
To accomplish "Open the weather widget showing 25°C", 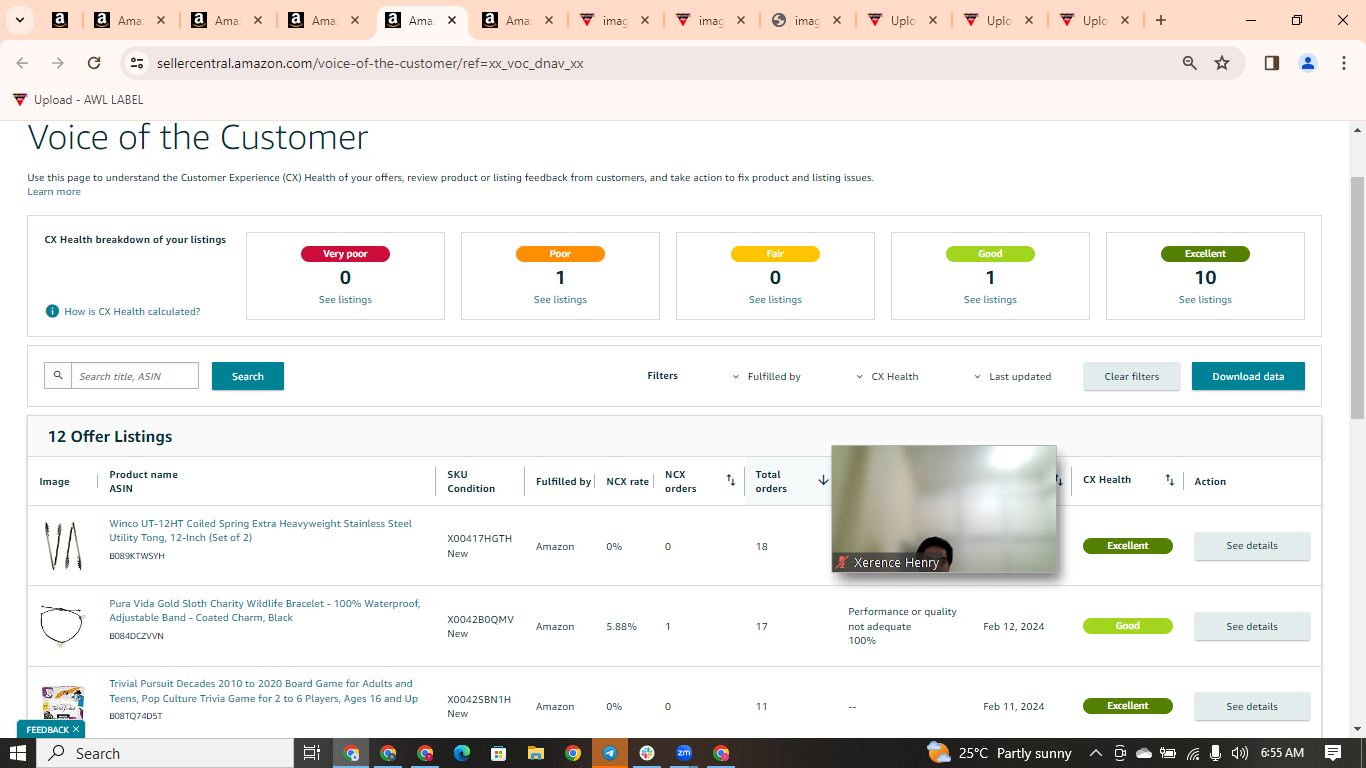I will (999, 753).
